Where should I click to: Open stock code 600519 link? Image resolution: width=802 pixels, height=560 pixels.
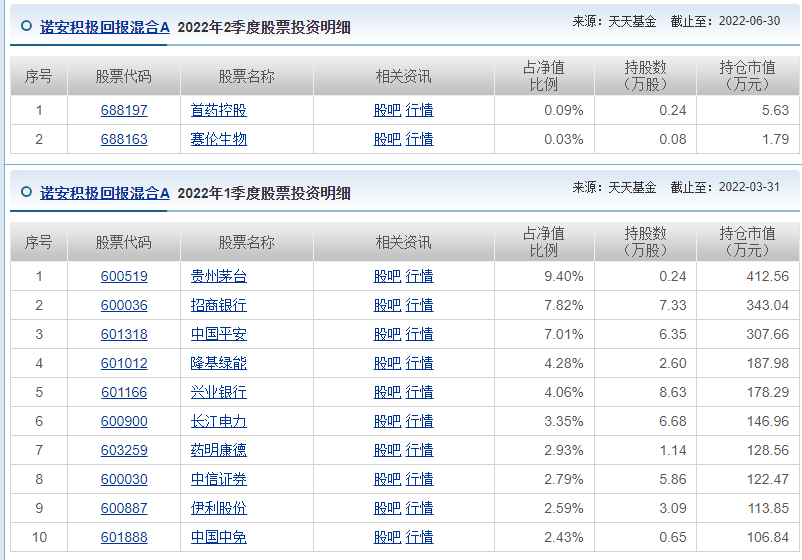[124, 277]
